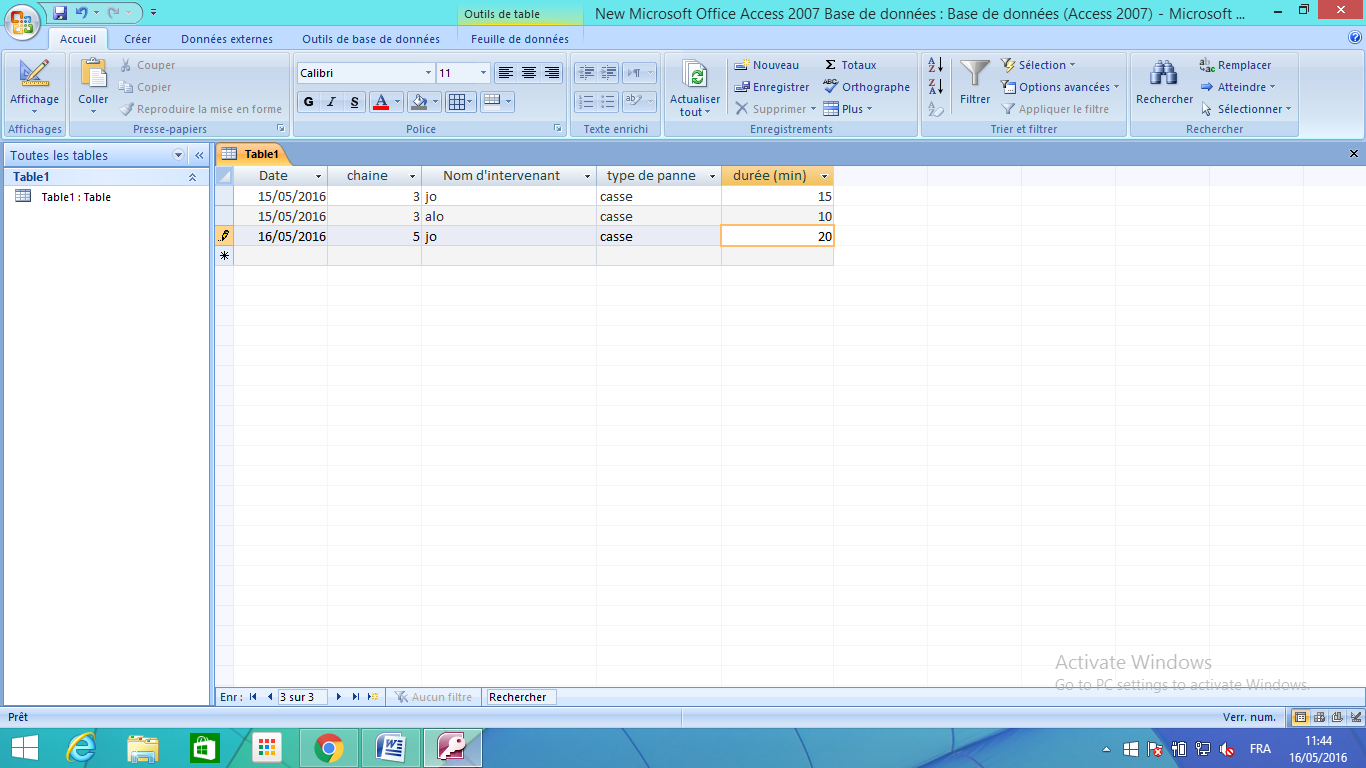1366x768 pixels.
Task: Open Sélectionner dropdown
Action: (1246, 109)
